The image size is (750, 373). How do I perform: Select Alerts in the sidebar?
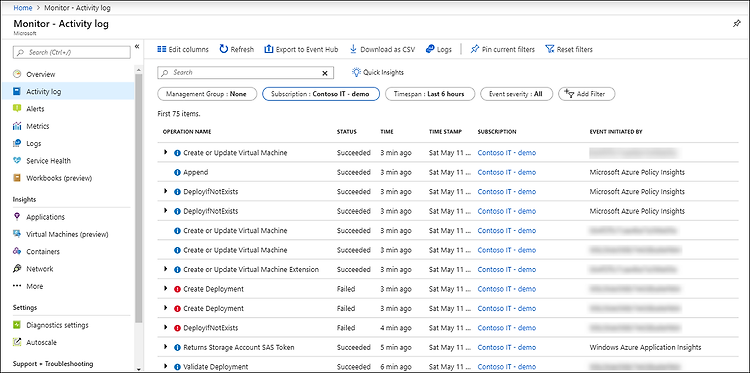[x=35, y=109]
